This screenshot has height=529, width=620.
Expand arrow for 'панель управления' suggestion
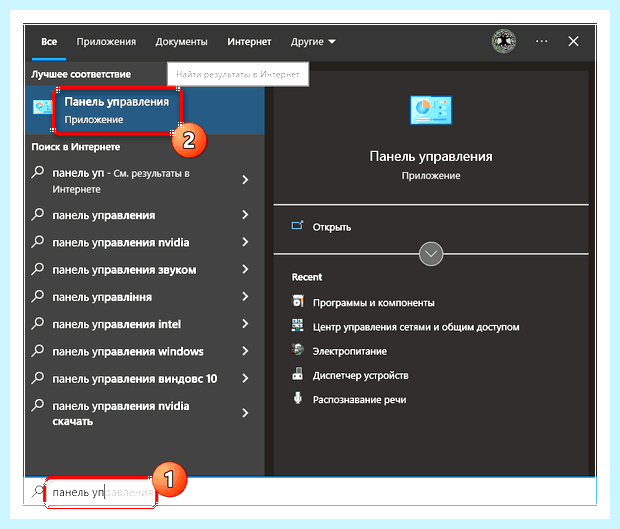245,215
